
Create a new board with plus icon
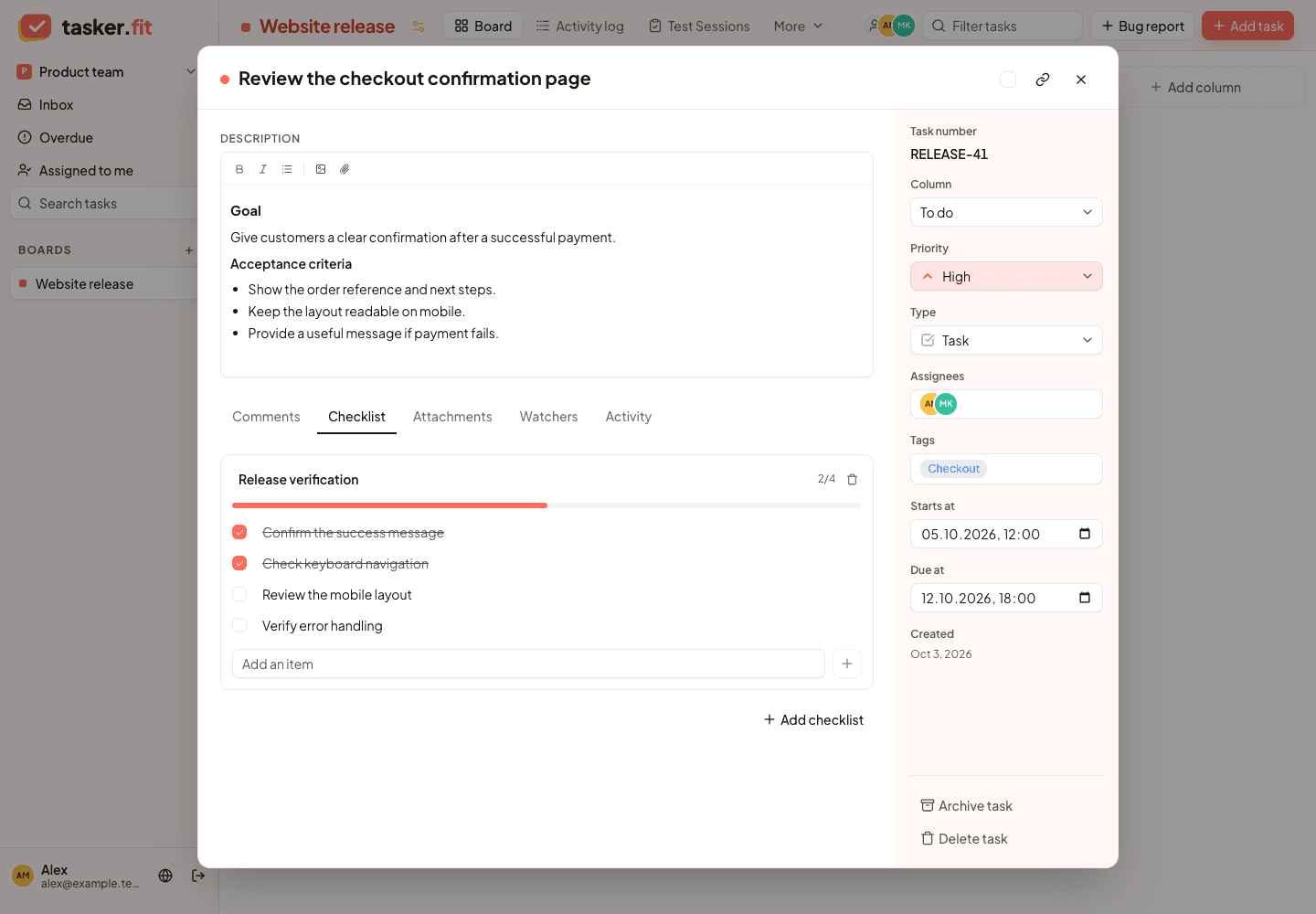(x=189, y=250)
